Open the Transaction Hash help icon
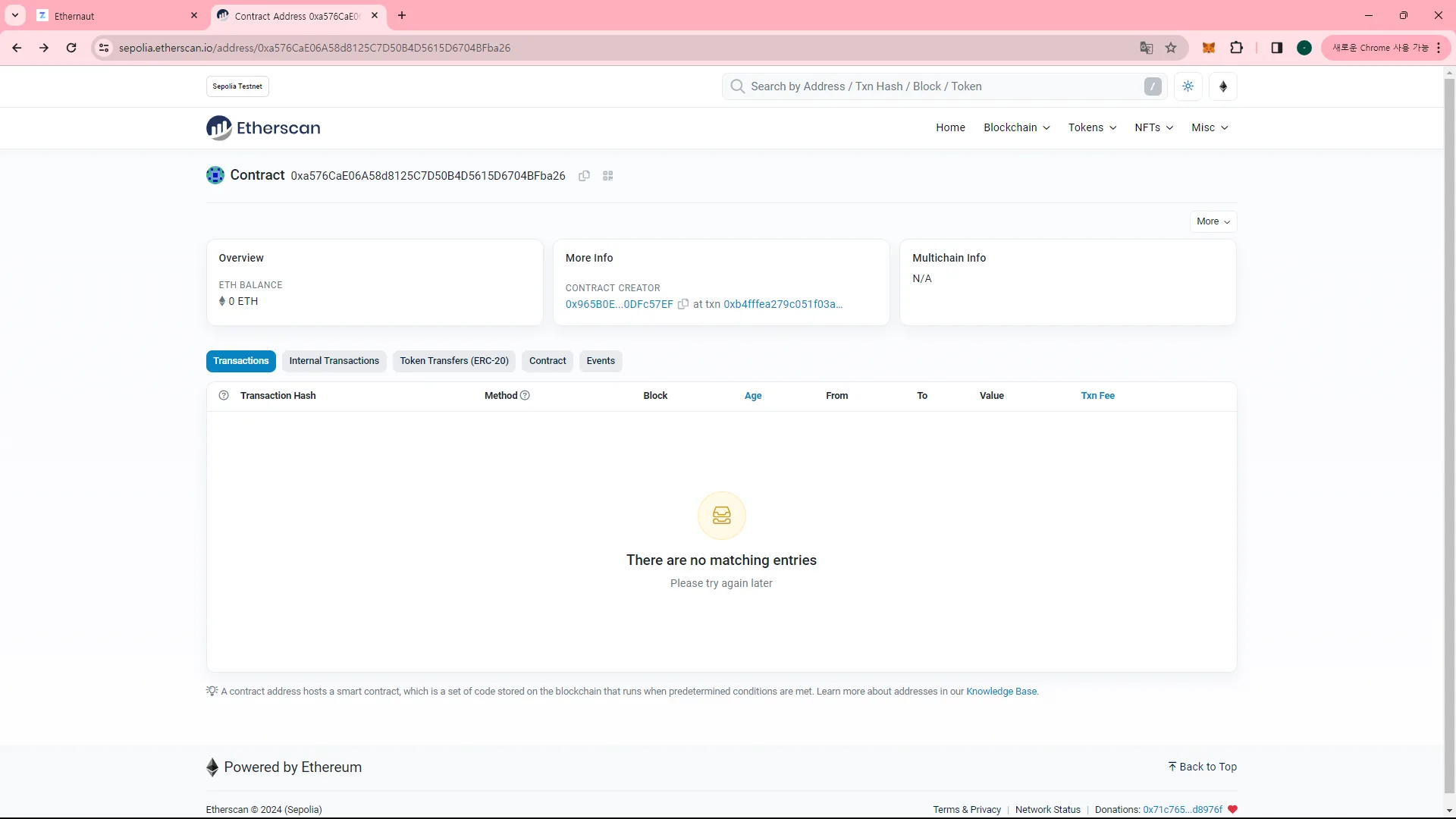This screenshot has height=819, width=1456. (x=224, y=396)
